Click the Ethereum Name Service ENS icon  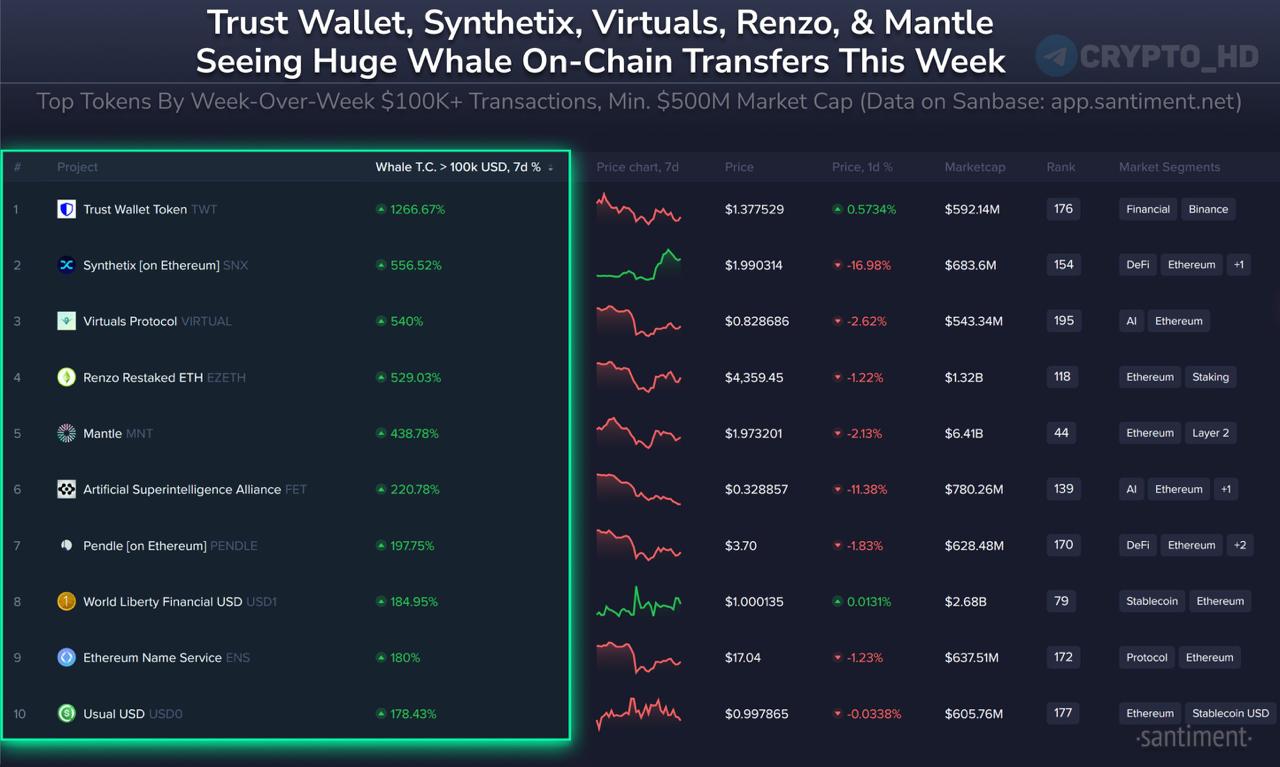(x=66, y=657)
